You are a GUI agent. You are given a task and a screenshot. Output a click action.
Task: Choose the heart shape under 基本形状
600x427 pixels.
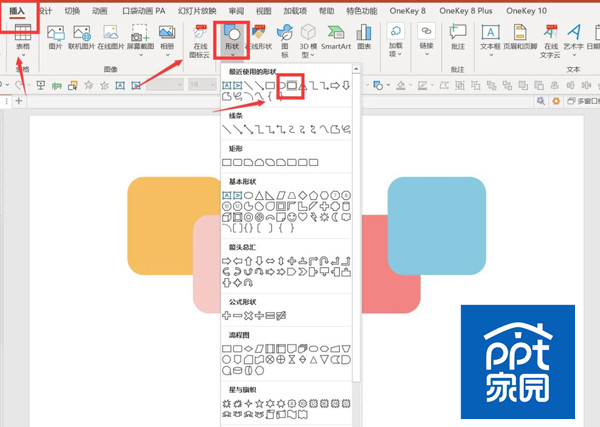(x=303, y=217)
